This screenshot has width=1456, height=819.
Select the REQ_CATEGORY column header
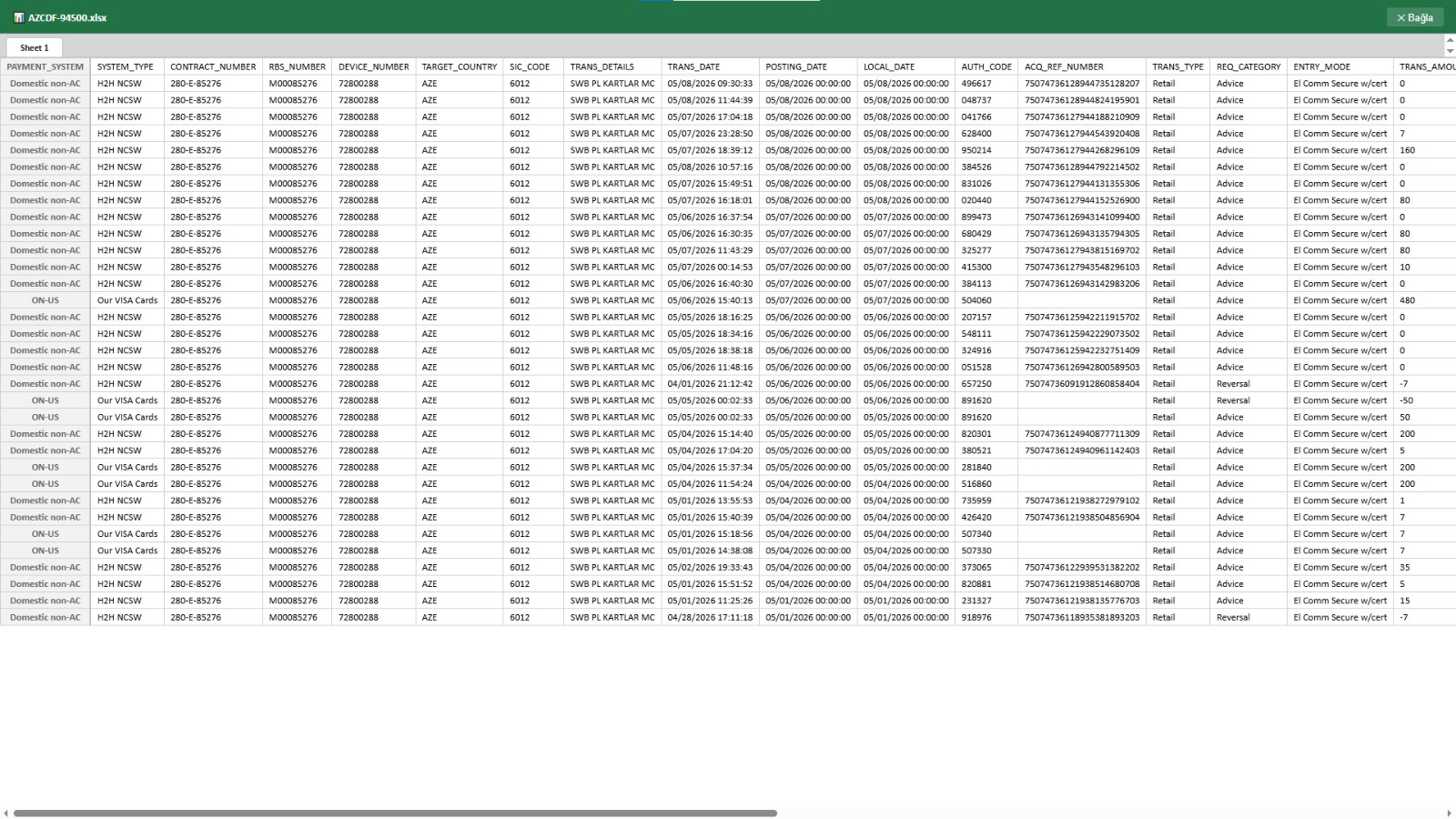tap(1249, 66)
